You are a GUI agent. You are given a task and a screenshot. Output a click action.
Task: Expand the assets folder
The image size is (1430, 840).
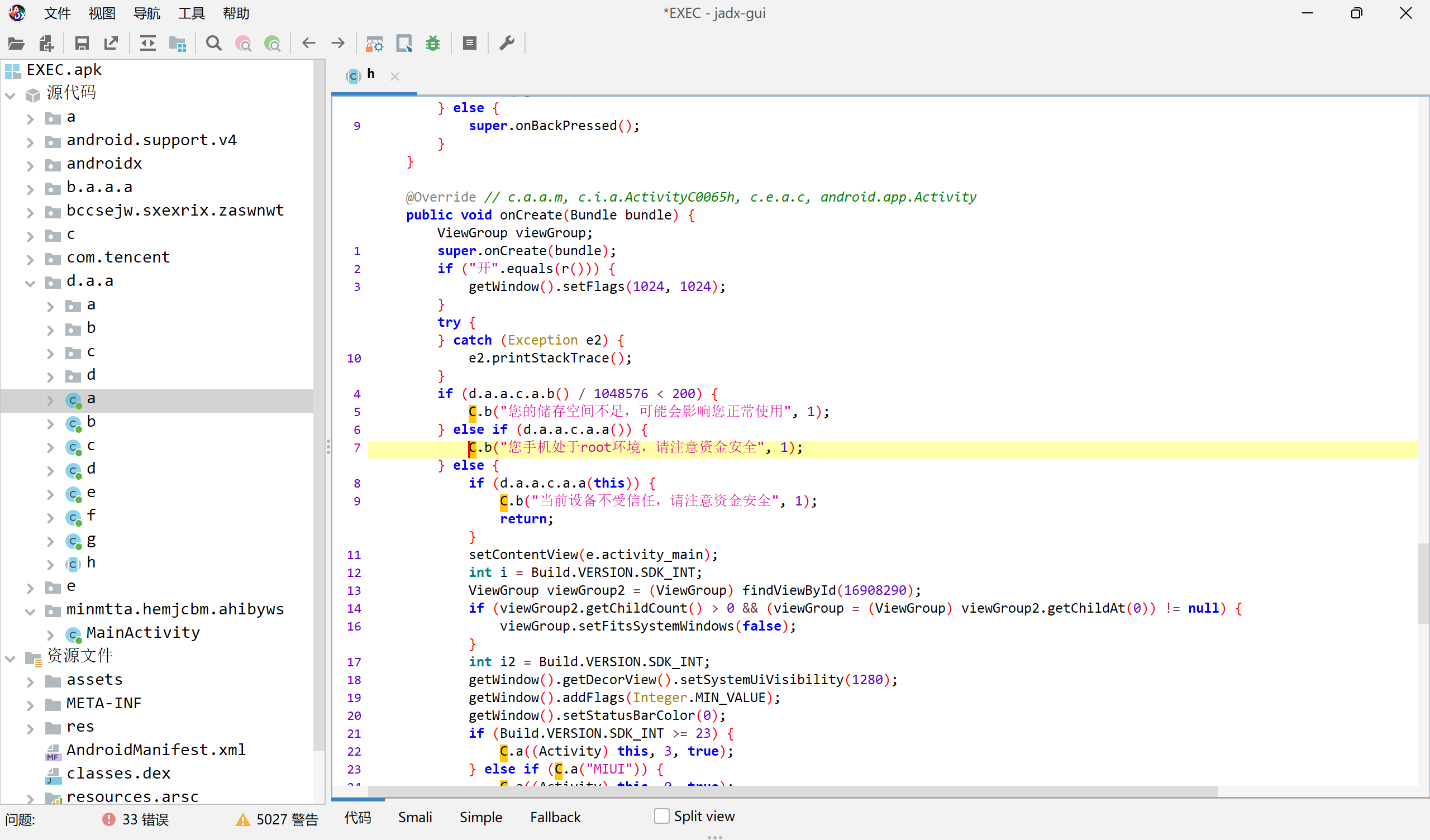pyautogui.click(x=30, y=681)
